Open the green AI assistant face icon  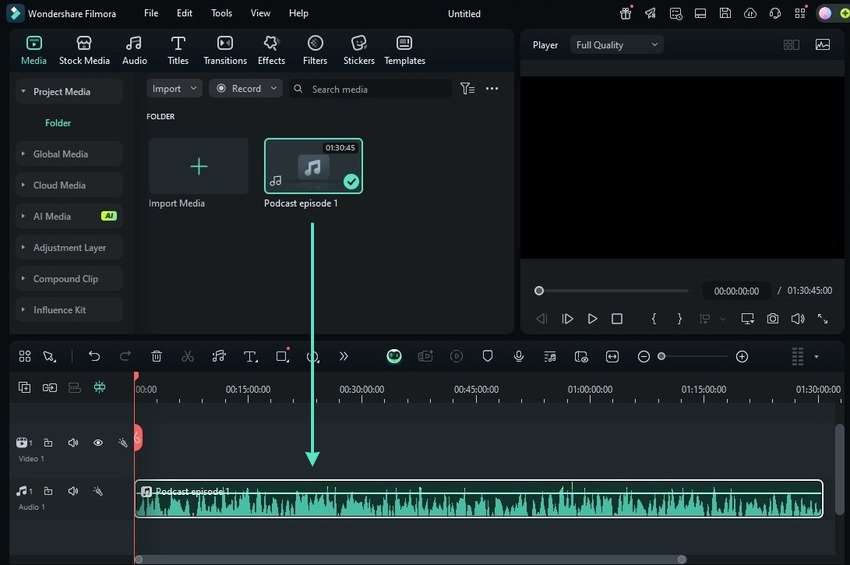pyautogui.click(x=394, y=356)
